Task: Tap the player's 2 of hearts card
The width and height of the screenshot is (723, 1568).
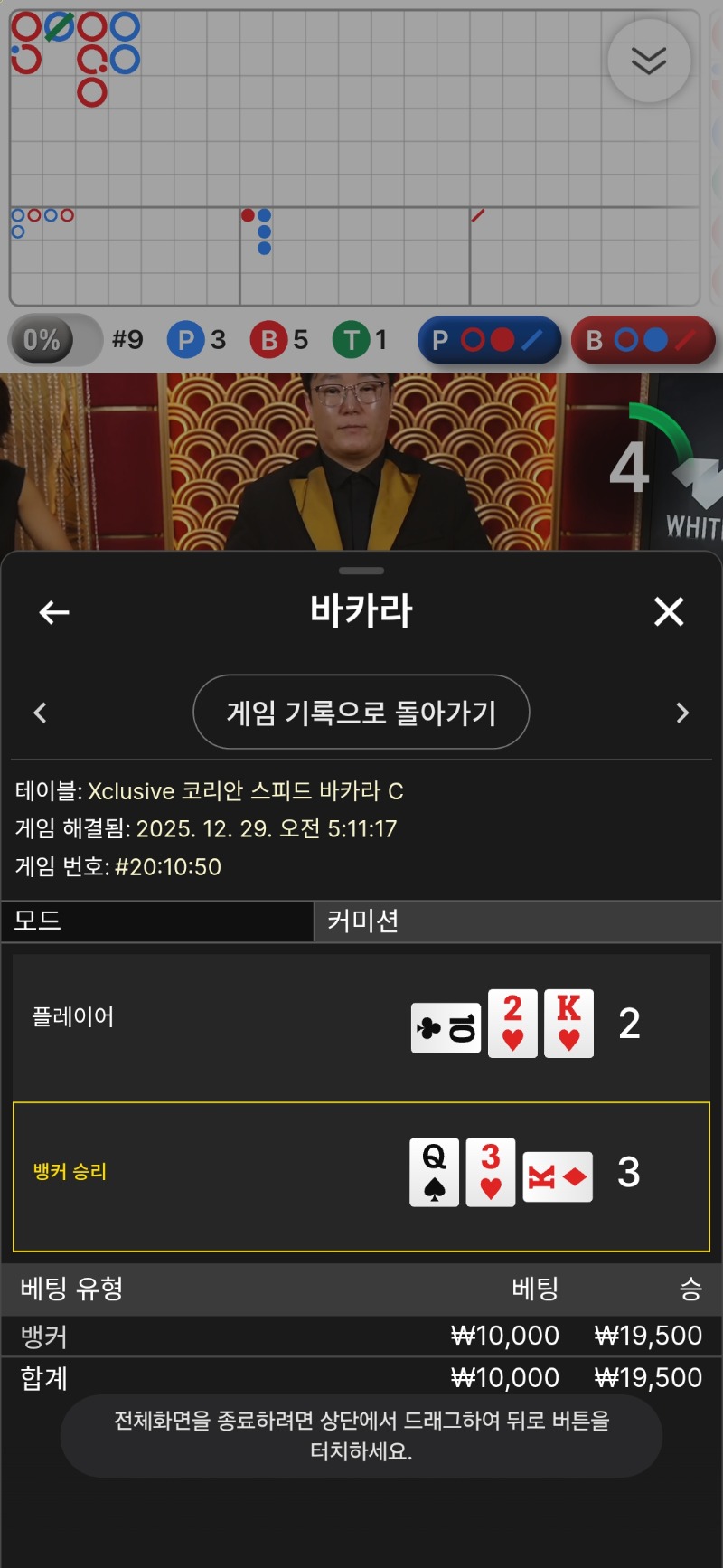Action: (x=512, y=1024)
